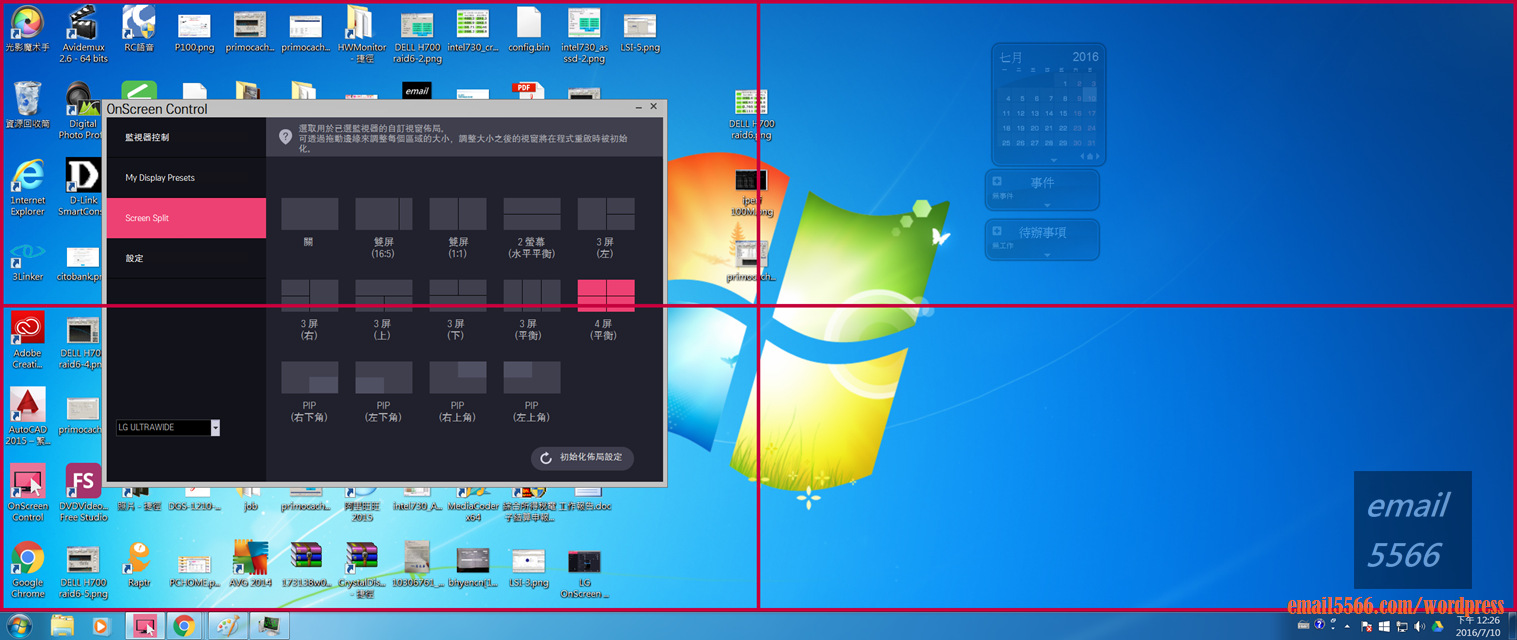Open Chrome from the taskbar

183,626
